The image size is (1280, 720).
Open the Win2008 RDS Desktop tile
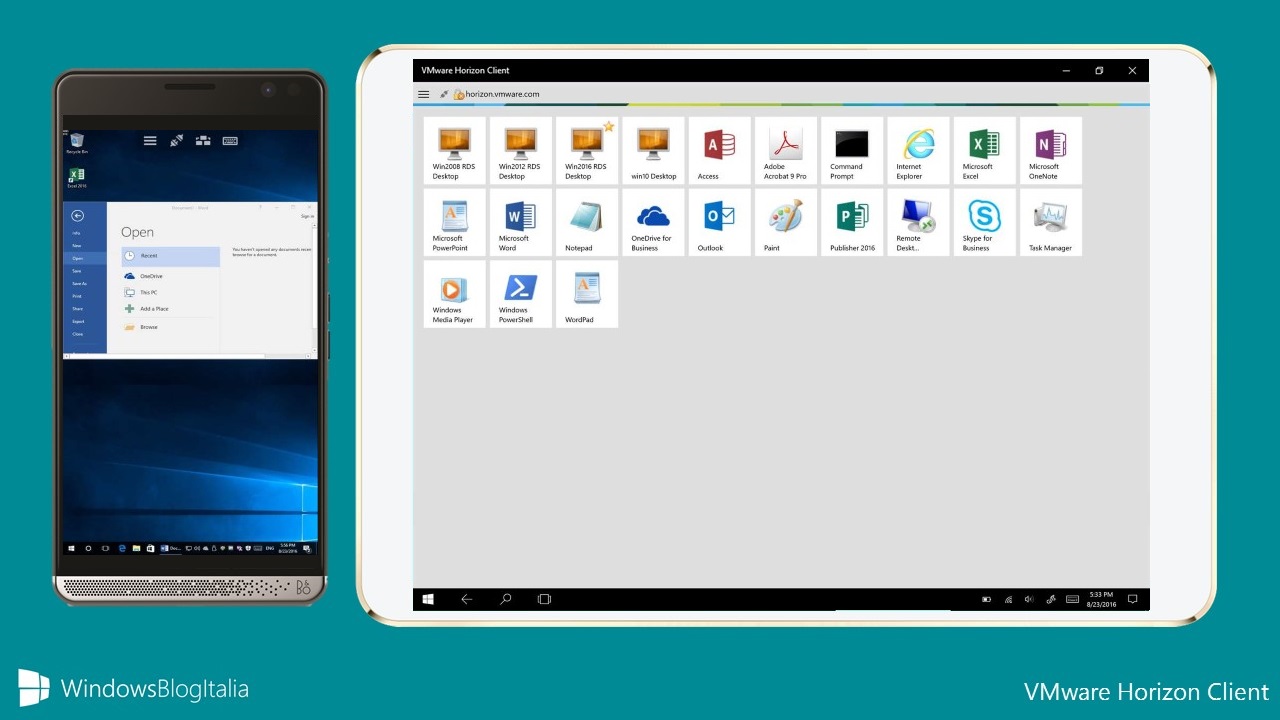(x=455, y=151)
